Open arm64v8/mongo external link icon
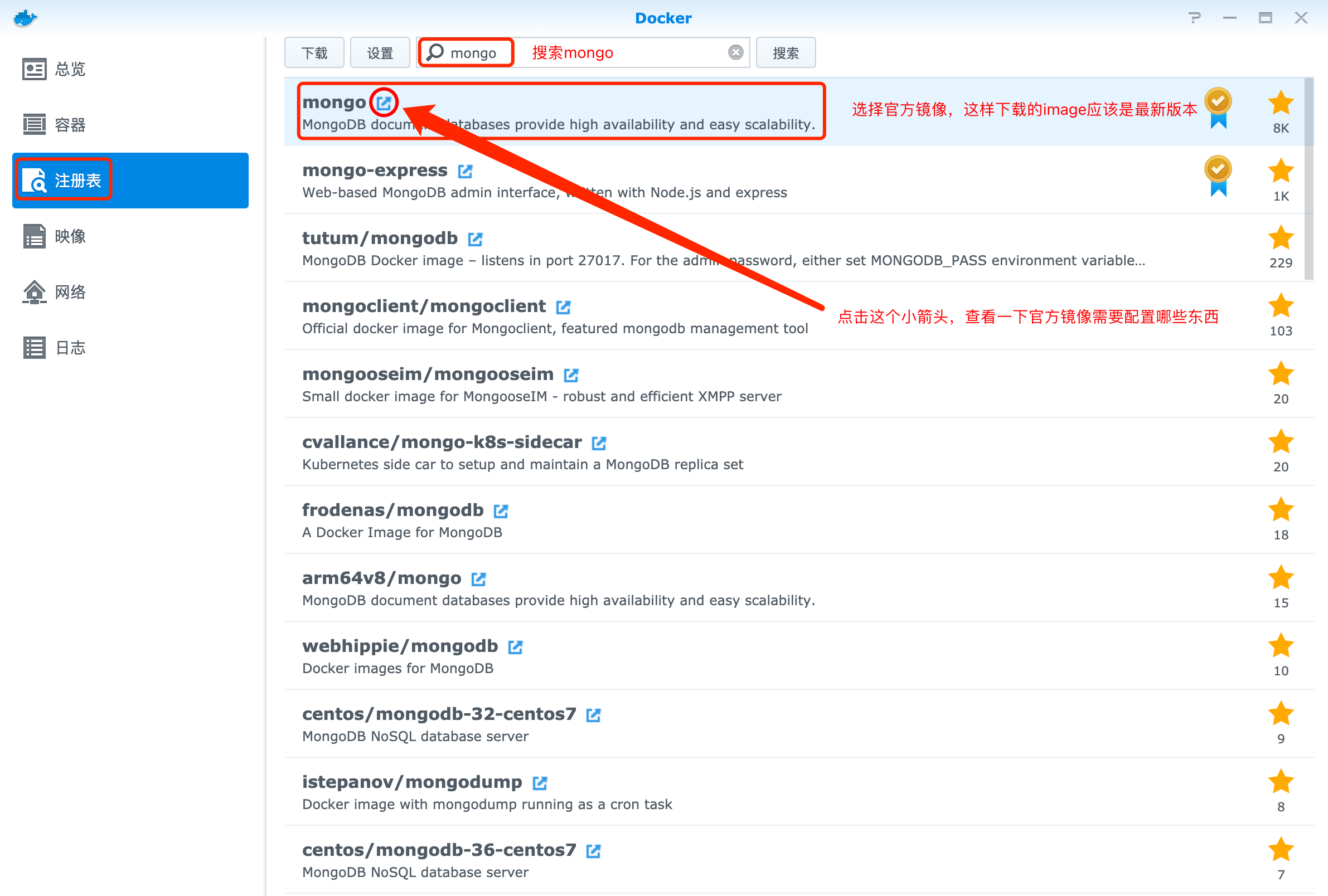This screenshot has width=1328, height=896. click(x=478, y=579)
